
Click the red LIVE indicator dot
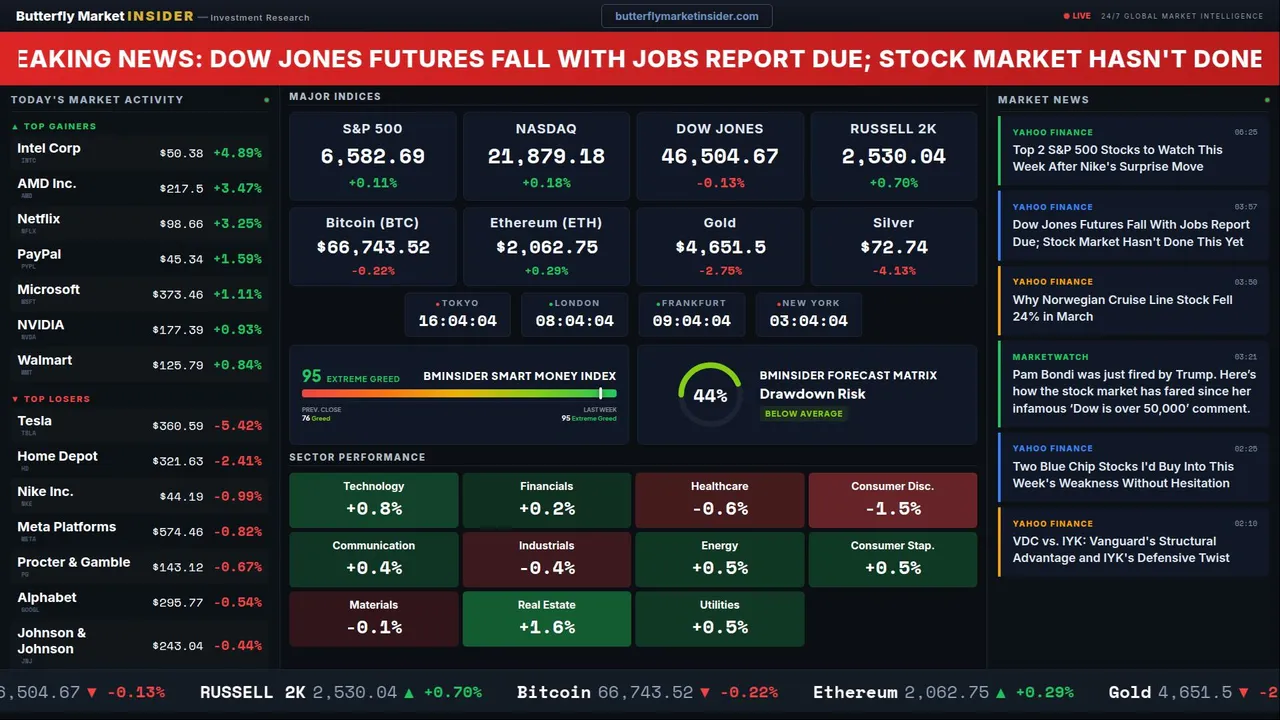click(1067, 16)
